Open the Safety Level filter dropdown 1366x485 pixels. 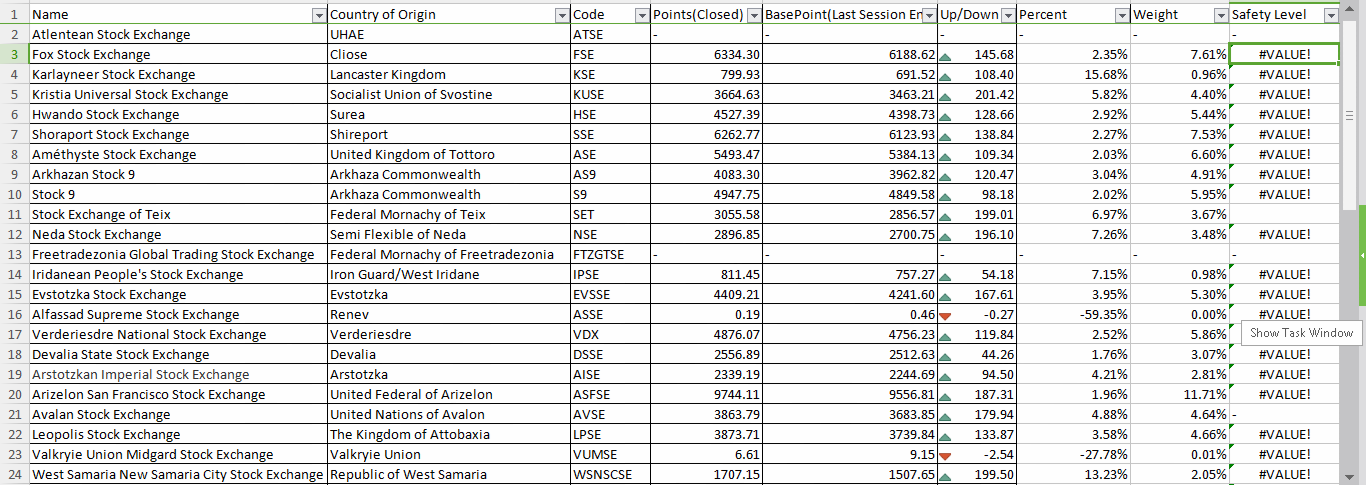(x=1331, y=15)
